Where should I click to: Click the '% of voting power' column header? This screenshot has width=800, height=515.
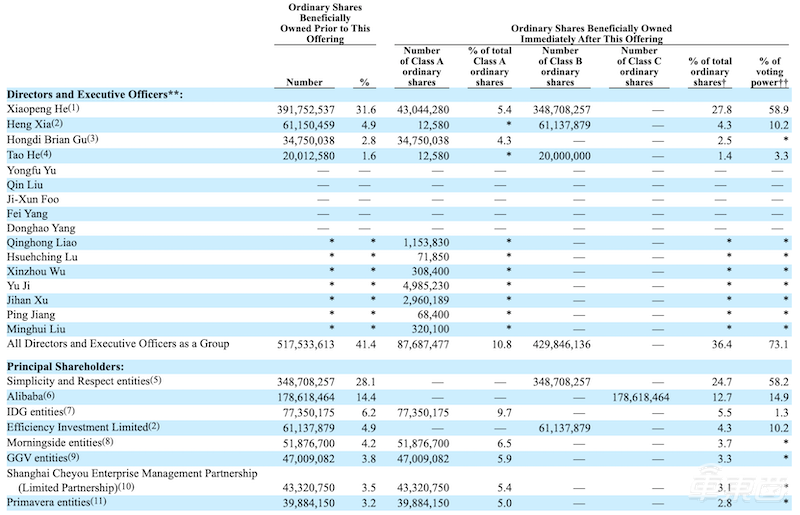coord(770,69)
